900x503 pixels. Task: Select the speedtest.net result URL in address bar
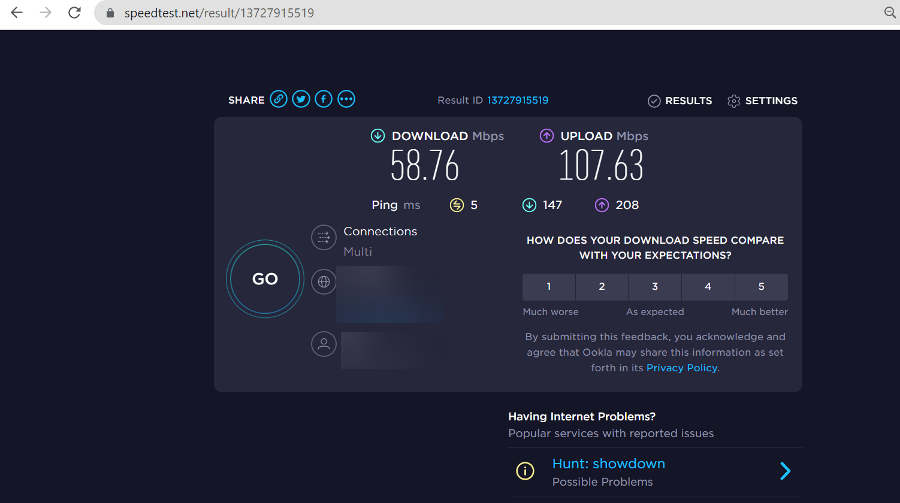click(219, 13)
